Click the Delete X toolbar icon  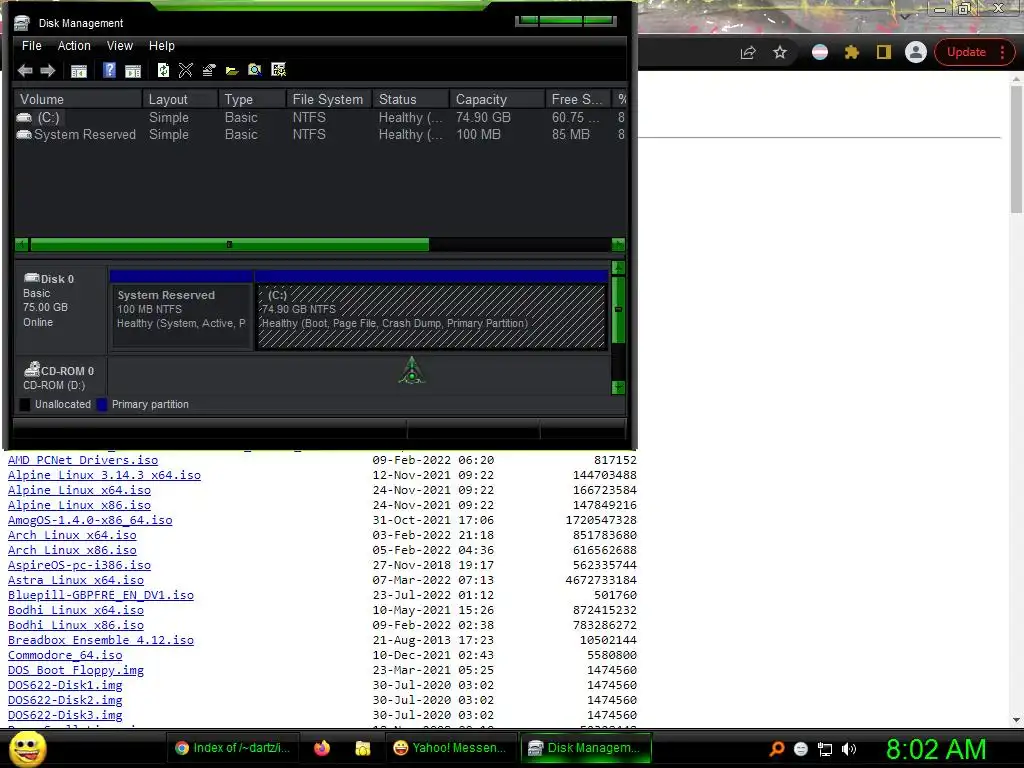tap(185, 70)
